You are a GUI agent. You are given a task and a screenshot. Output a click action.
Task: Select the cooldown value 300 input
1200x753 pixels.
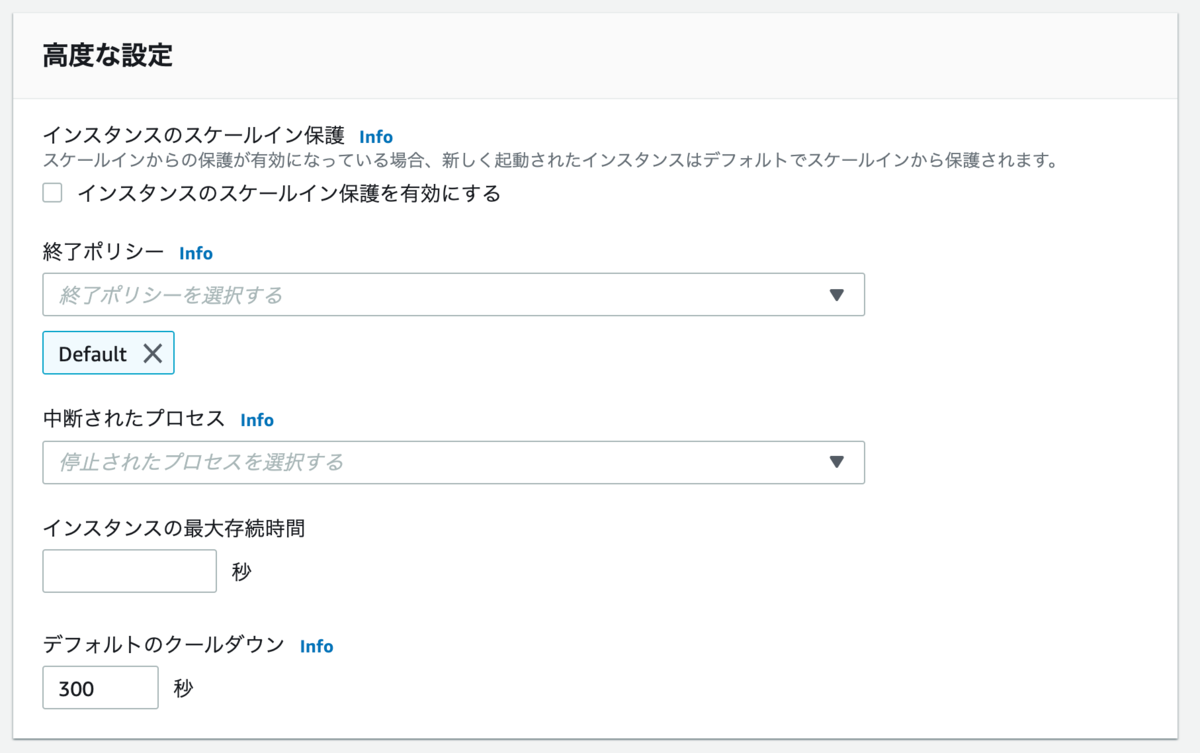pyautogui.click(x=100, y=687)
